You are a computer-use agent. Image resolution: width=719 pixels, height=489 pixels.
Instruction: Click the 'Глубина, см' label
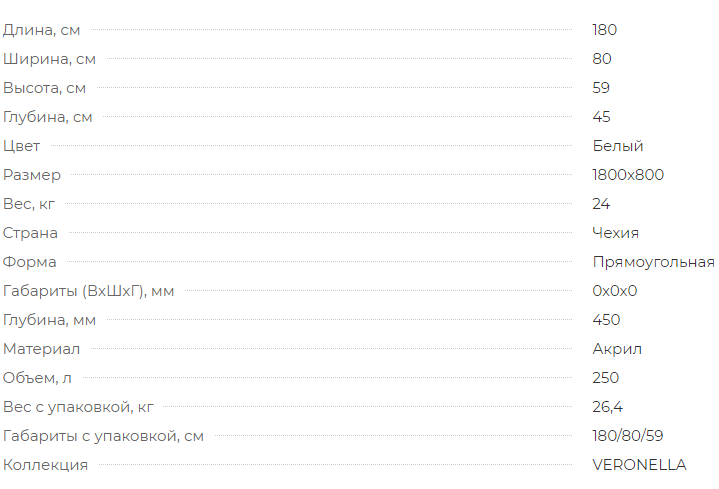pos(48,117)
